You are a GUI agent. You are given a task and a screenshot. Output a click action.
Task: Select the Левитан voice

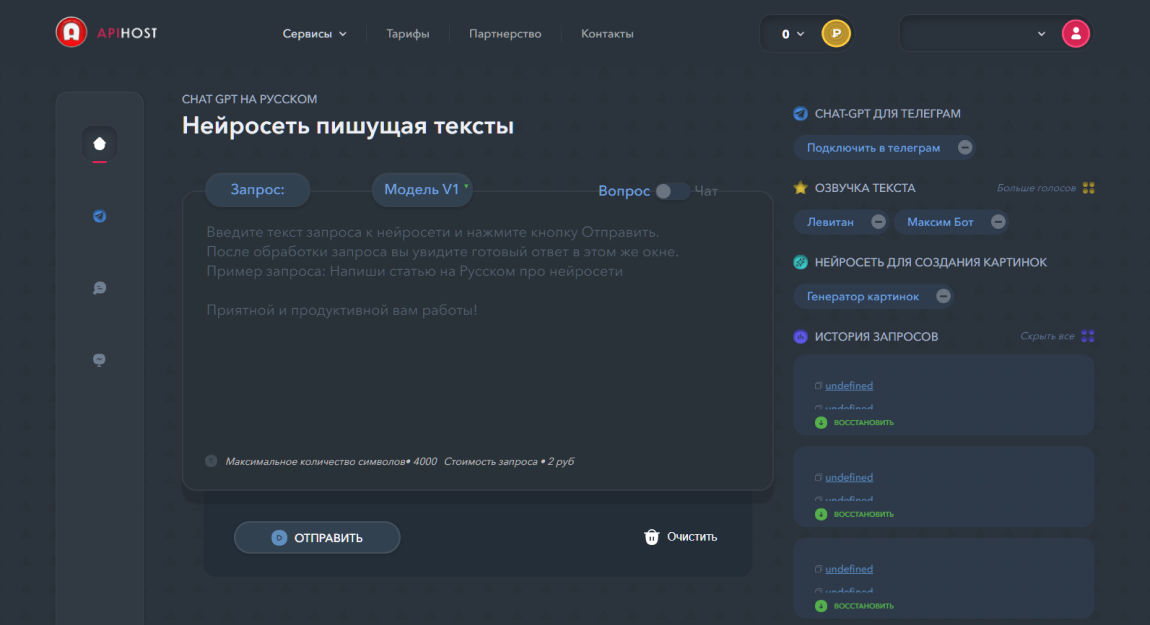coord(830,222)
